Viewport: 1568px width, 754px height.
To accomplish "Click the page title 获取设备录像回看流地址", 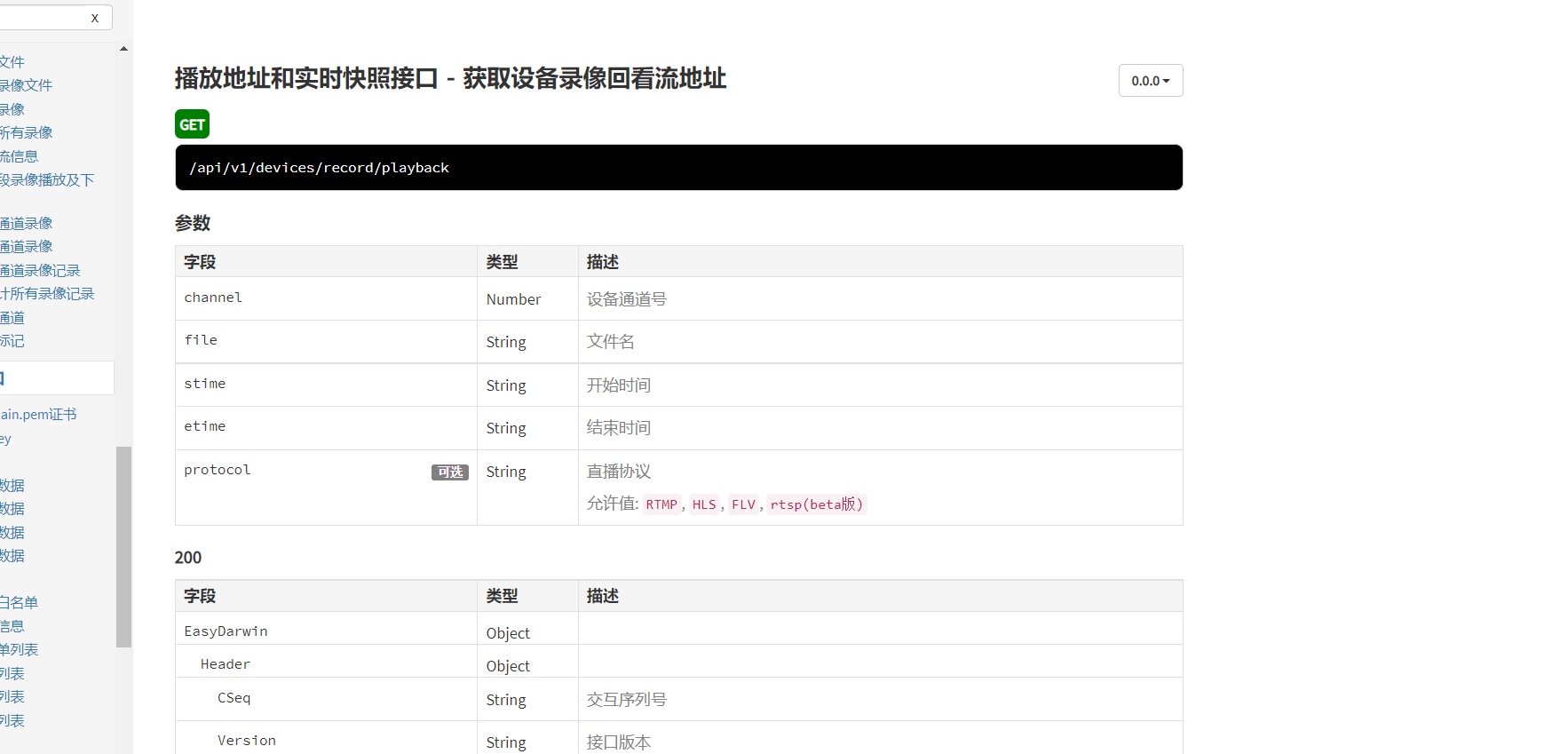I will (594, 78).
